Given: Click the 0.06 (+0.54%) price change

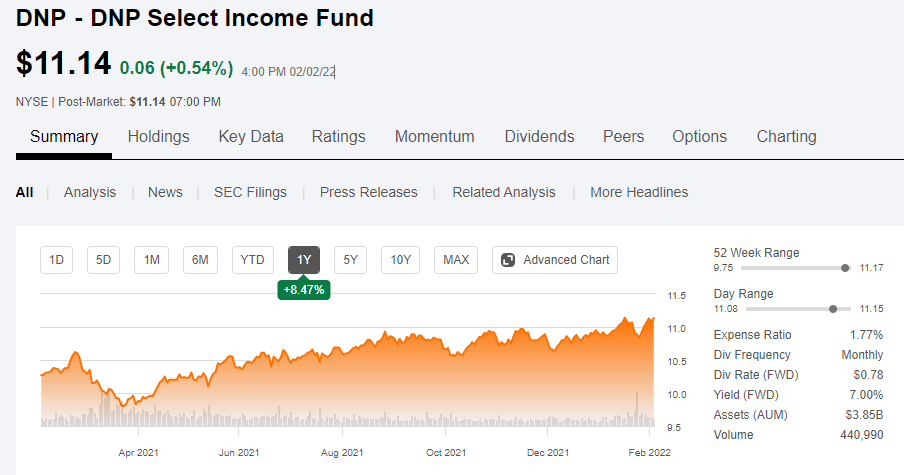Looking at the screenshot, I should coord(176,68).
